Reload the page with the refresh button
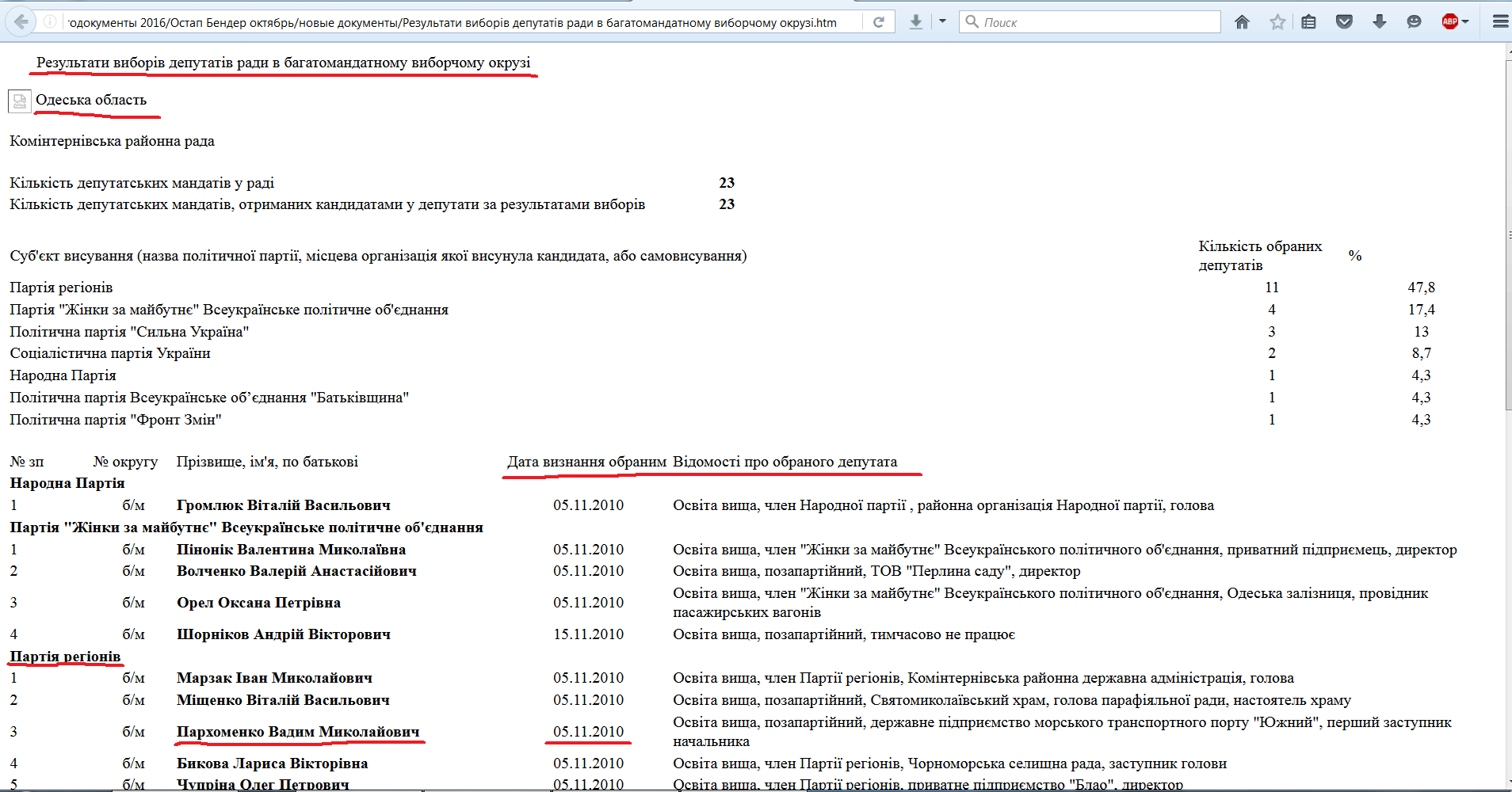This screenshot has height=792, width=1512. 878,22
